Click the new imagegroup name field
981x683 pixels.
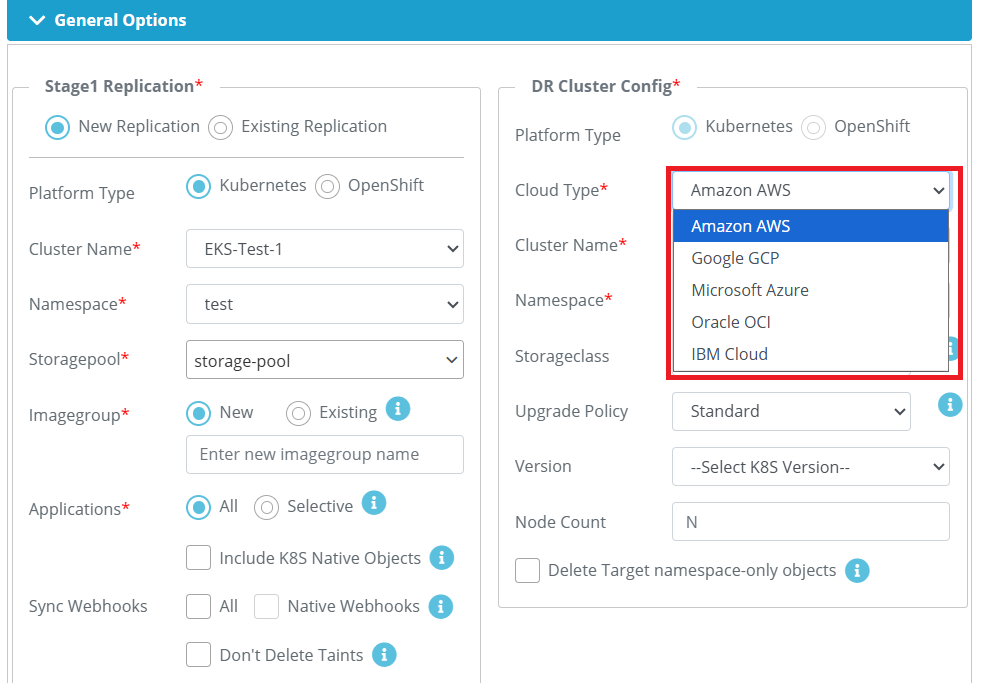[325, 455]
